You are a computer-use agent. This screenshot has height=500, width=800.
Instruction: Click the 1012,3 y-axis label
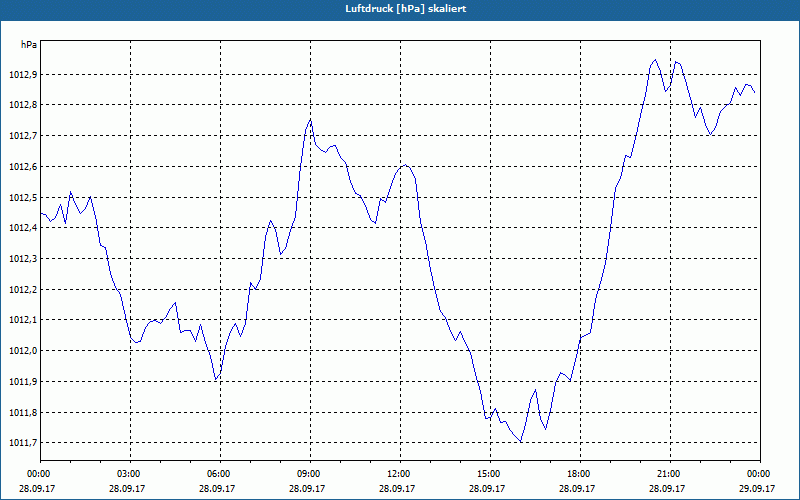point(23,259)
